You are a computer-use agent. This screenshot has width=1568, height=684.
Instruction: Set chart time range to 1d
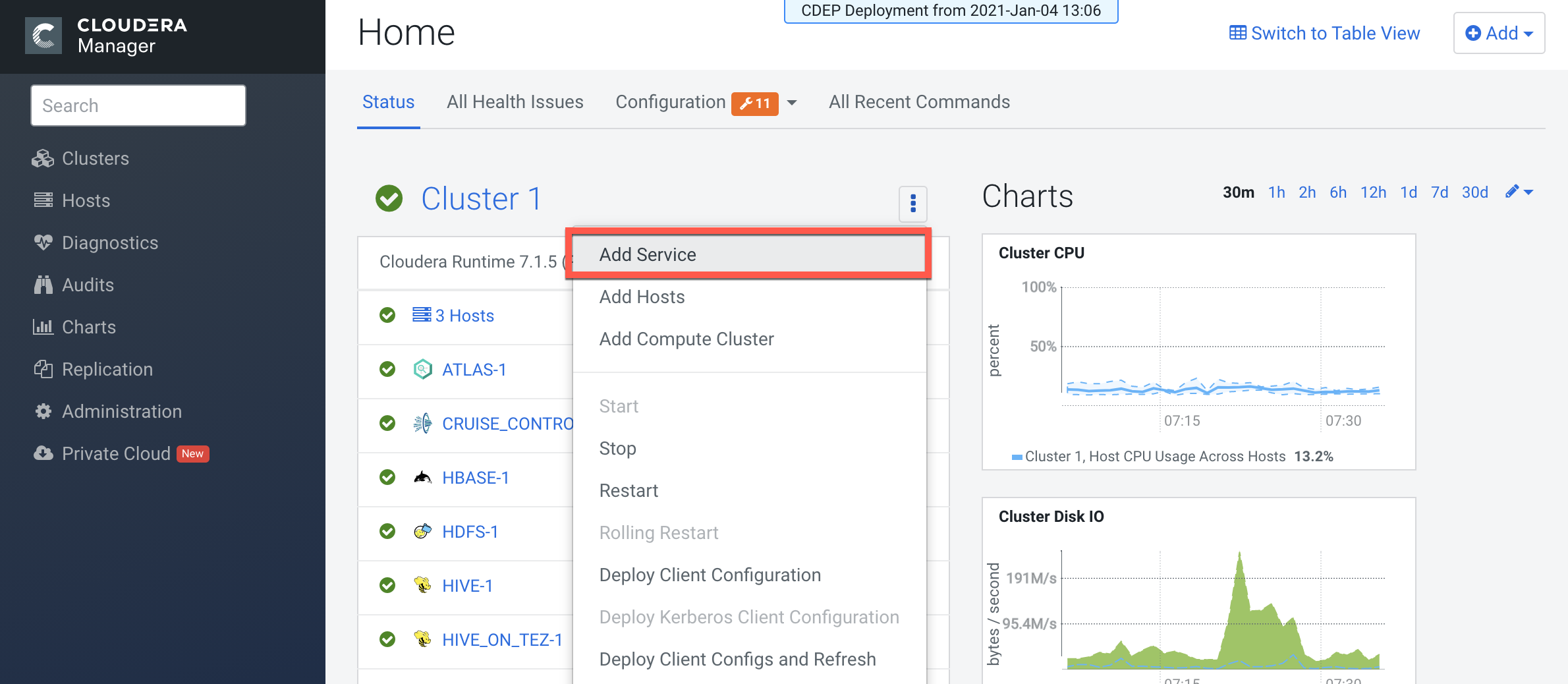[1409, 192]
